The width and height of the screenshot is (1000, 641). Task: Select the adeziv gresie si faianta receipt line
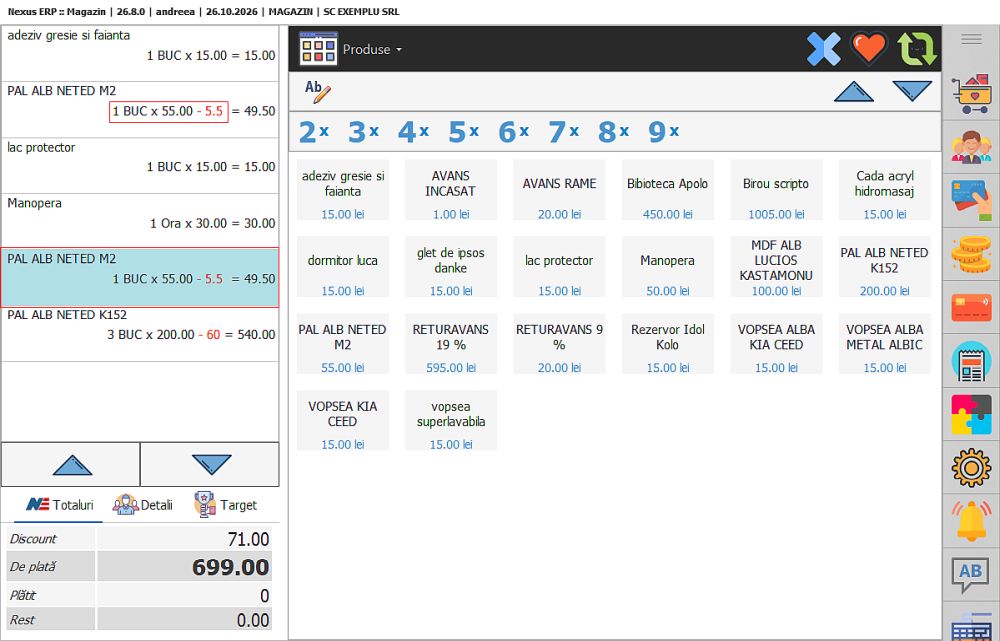pyautogui.click(x=140, y=54)
